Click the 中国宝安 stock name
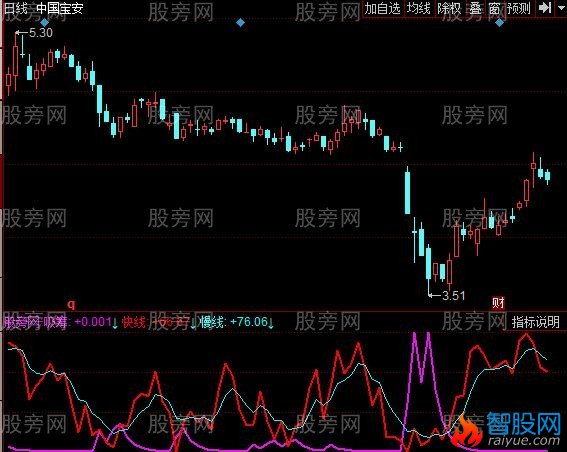Image resolution: width=567 pixels, height=452 pixels. point(60,8)
